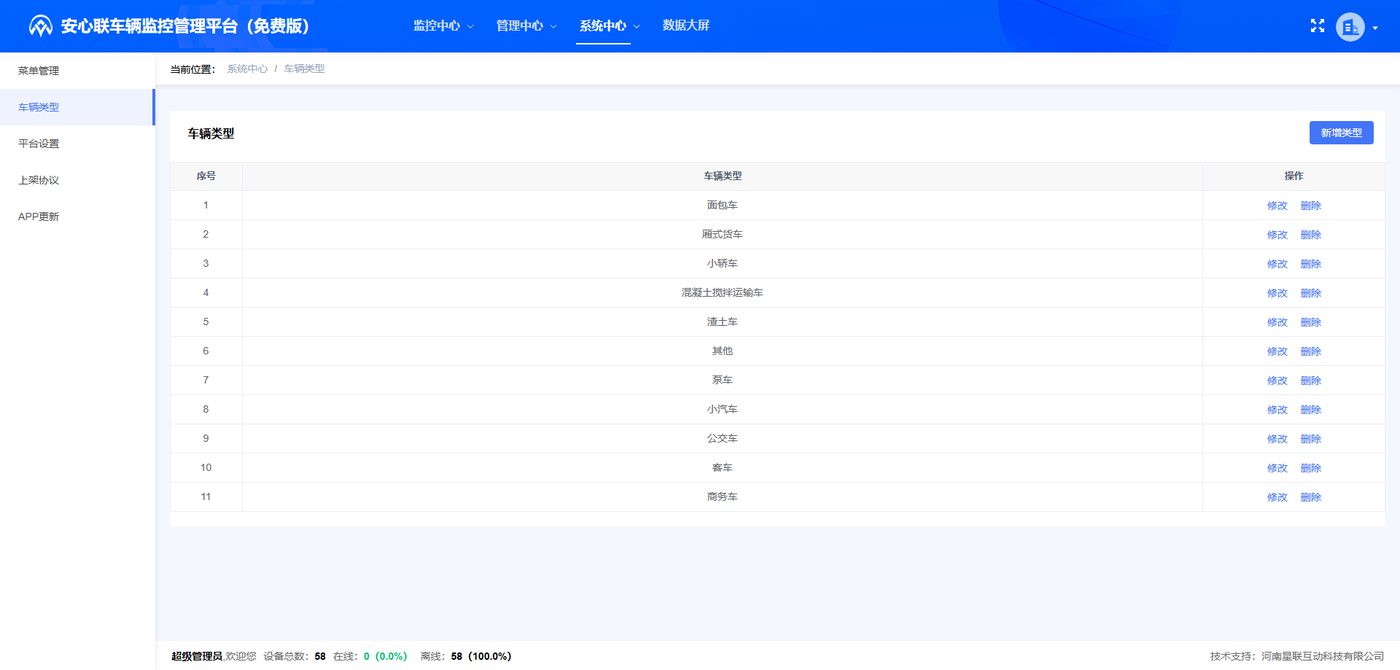Image resolution: width=1400 pixels, height=670 pixels.
Task: Click 修改 for the 小汽车 row
Action: (1277, 409)
